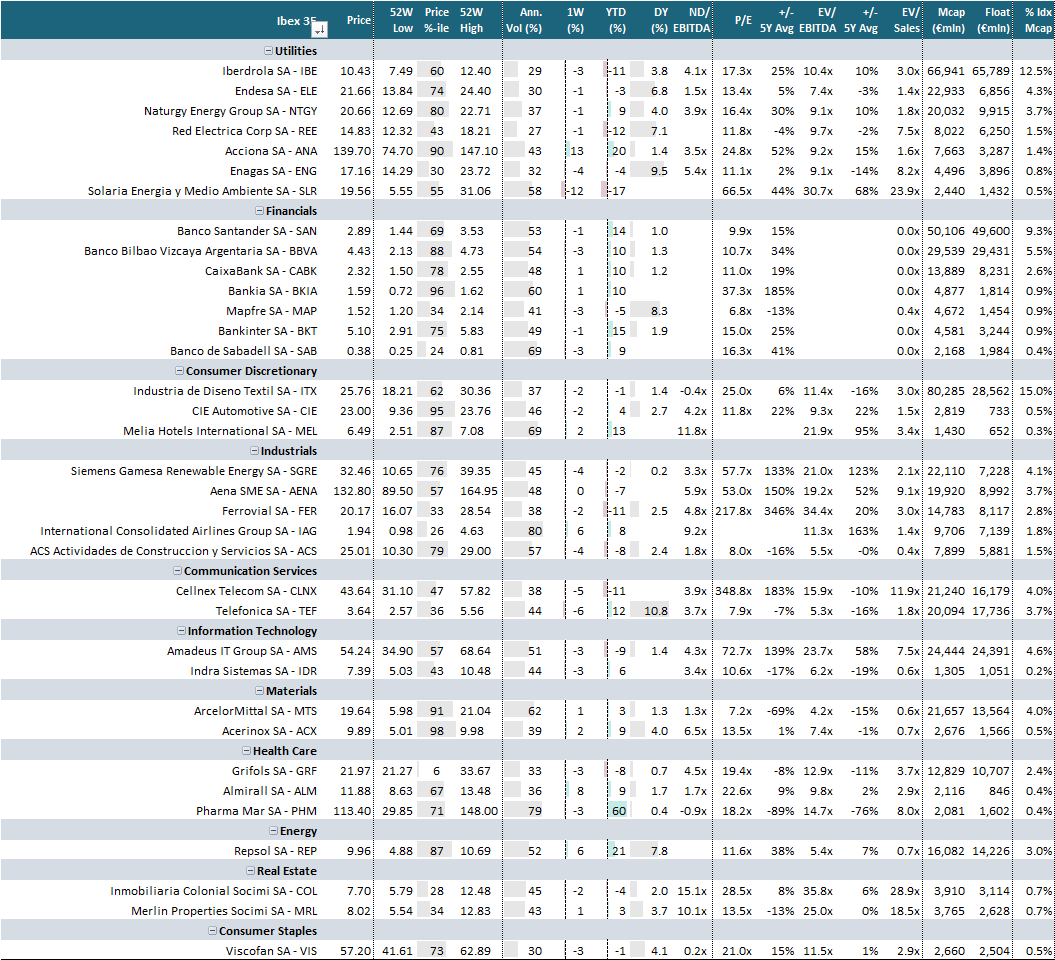
Task: Collapse the Utilities group
Action: pyautogui.click(x=268, y=51)
